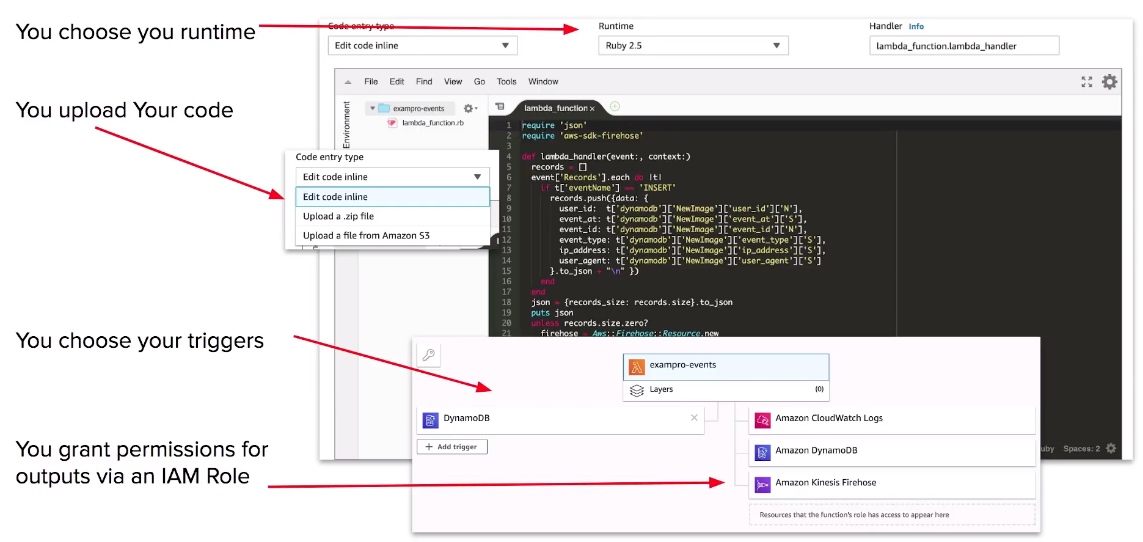Click code line puts json
Viewport: 1143px width, 542px height.
pos(552,313)
